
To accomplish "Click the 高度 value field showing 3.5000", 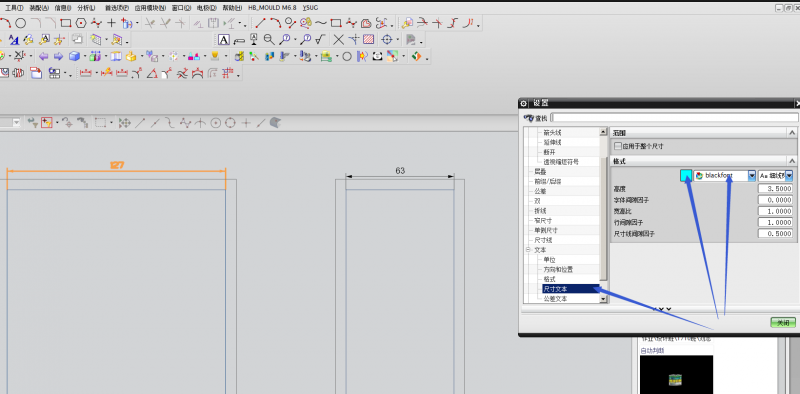I will 776,188.
